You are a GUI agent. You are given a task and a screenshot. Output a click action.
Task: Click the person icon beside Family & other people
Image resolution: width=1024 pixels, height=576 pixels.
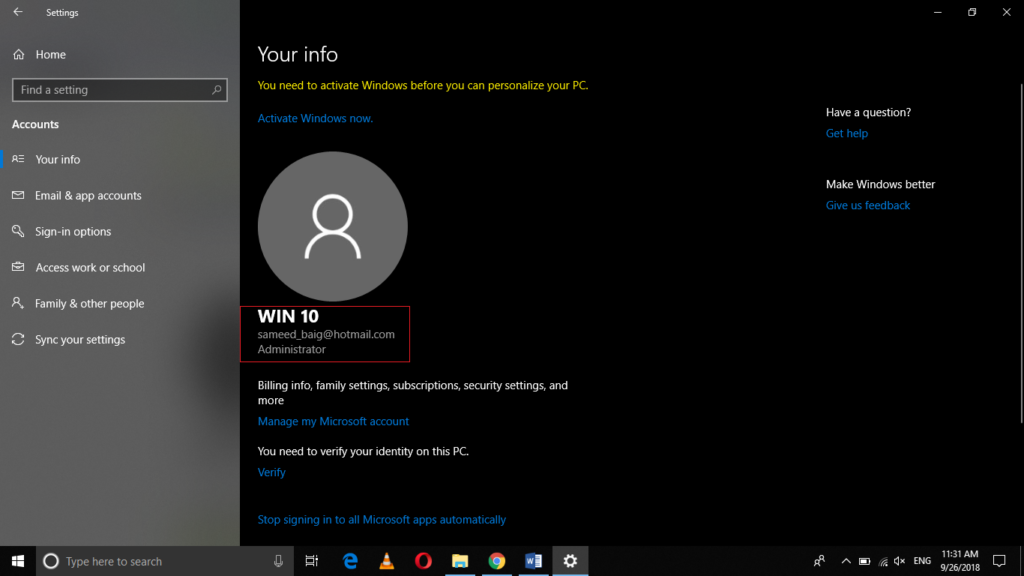(18, 302)
